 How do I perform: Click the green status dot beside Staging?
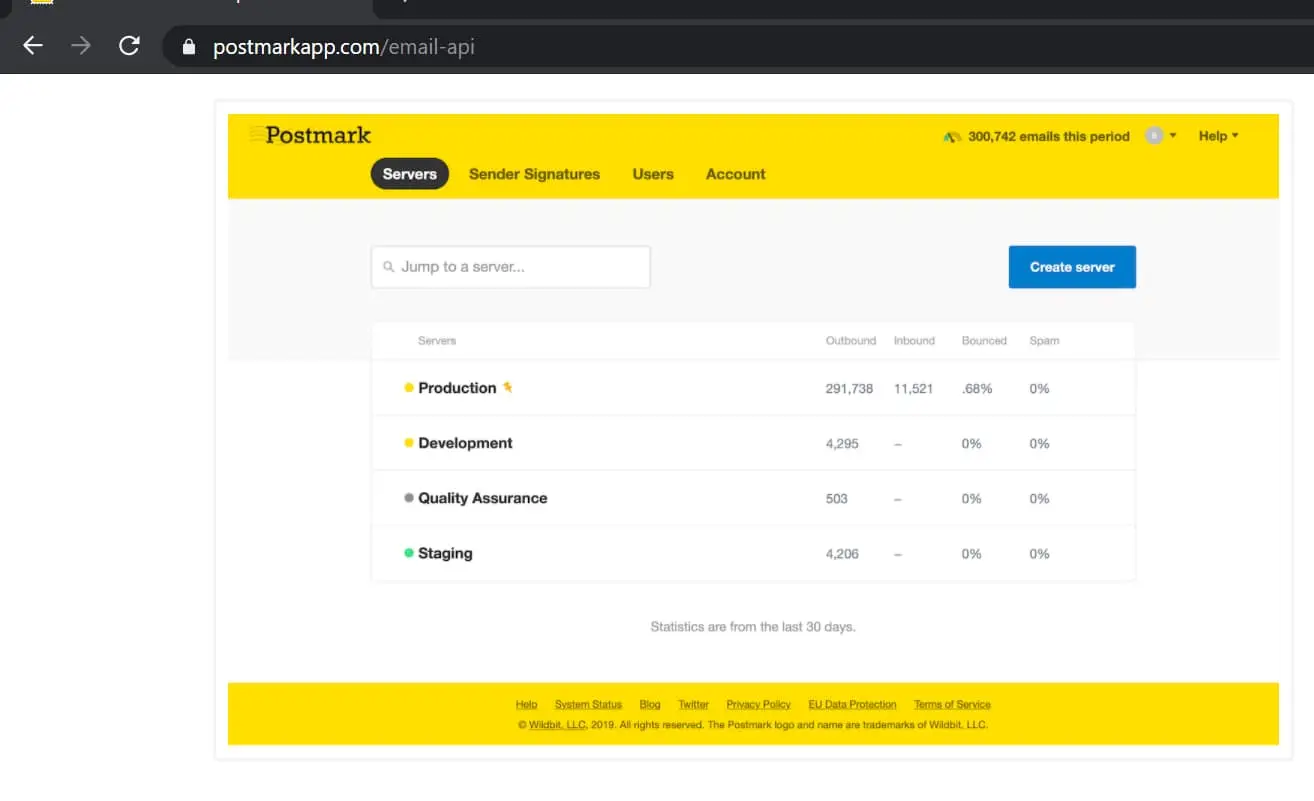[409, 553]
